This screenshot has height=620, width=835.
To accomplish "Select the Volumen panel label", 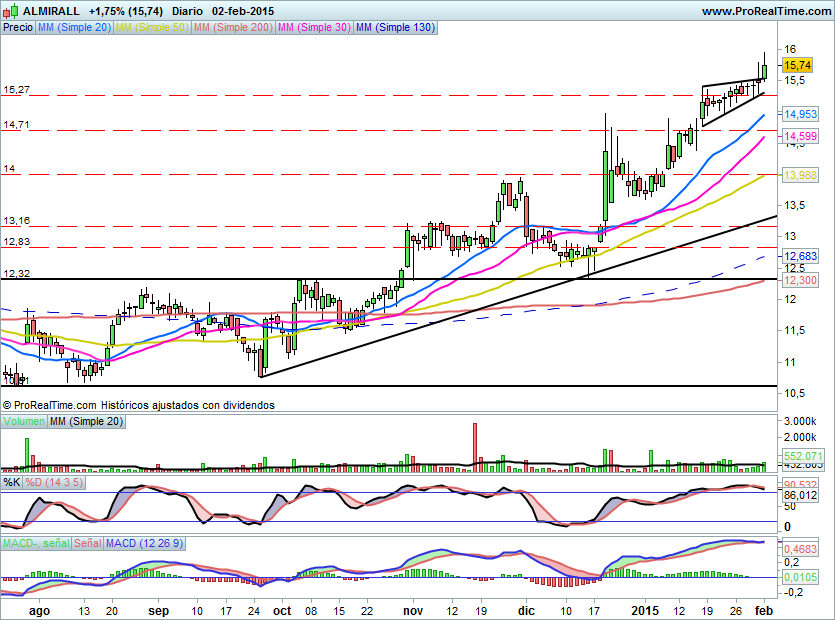I will tap(24, 423).
